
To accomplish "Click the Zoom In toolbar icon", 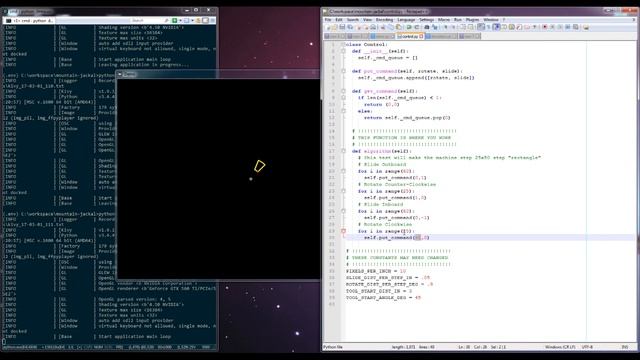I will coord(446,27).
